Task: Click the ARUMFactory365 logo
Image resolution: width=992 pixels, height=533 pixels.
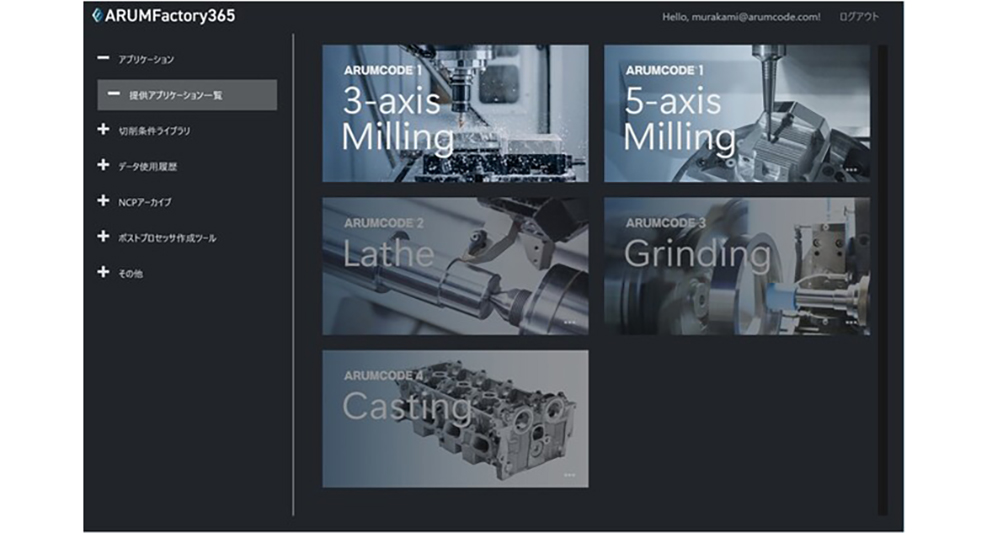Action: 164,16
